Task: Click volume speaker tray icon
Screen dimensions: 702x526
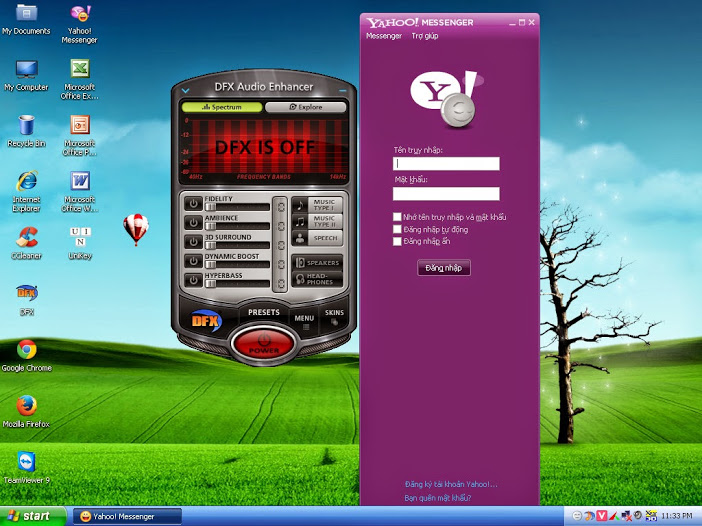Action: coord(638,515)
